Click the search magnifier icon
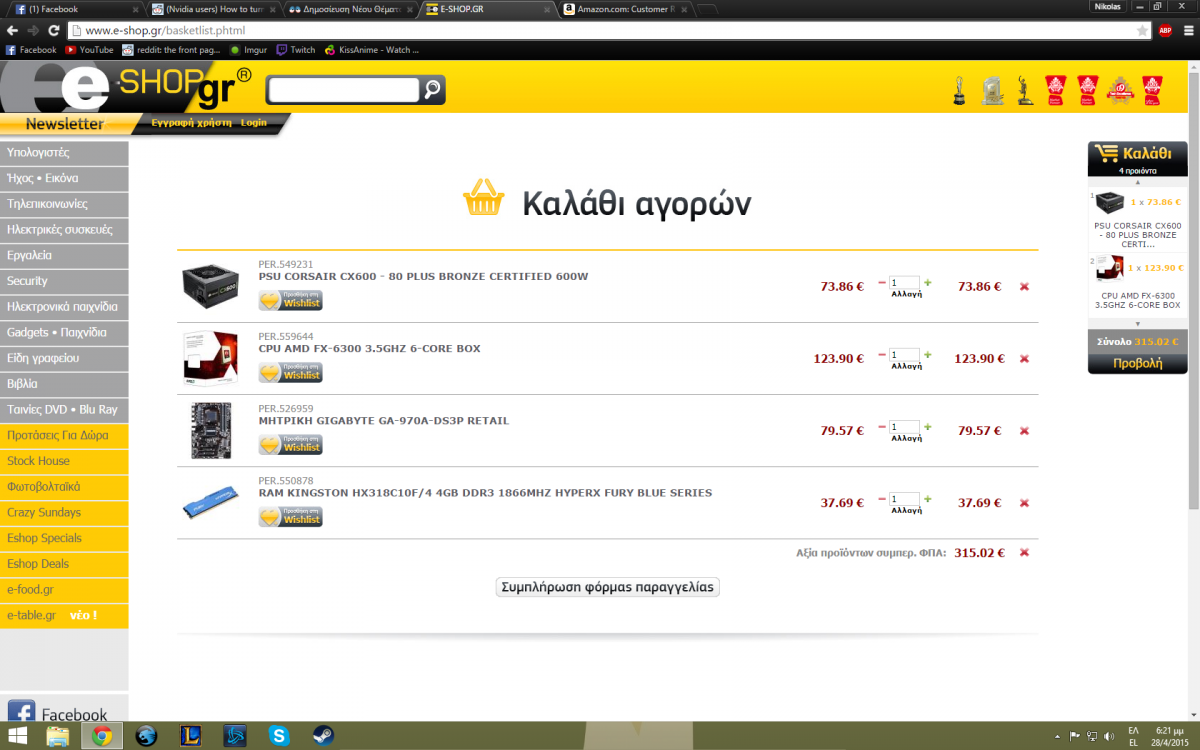 pyautogui.click(x=432, y=90)
